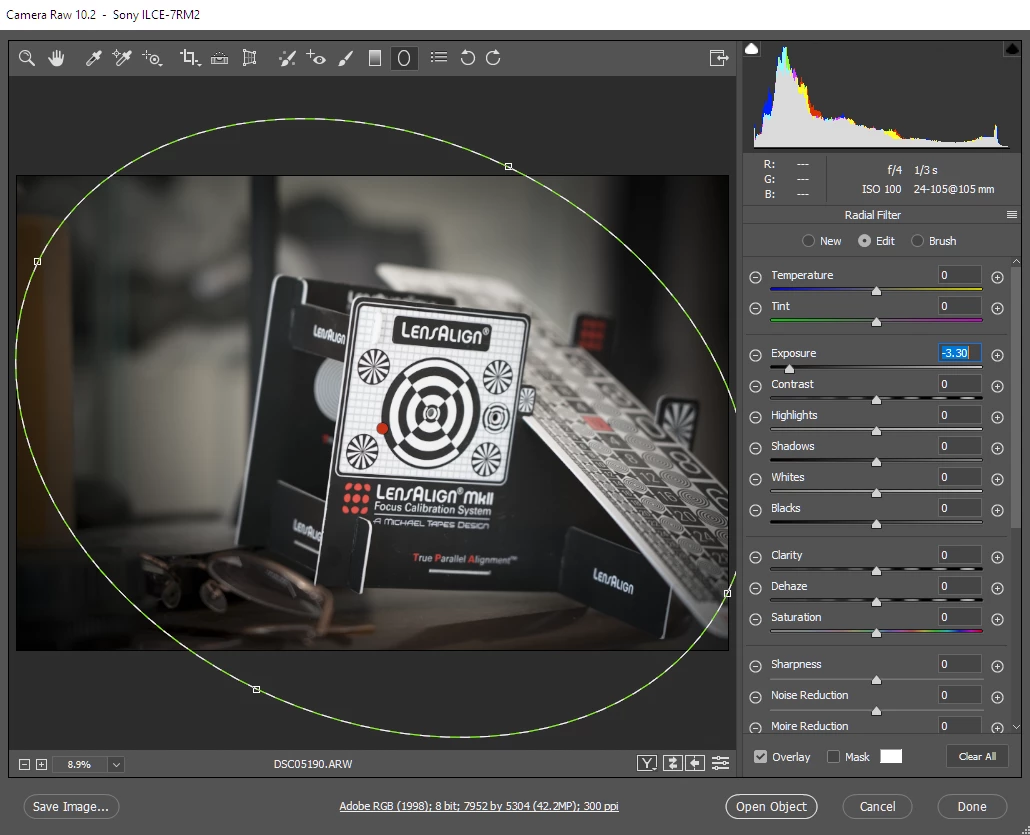Decrease Exposure with minus icon
Screen dimensions: 1030x835
pos(755,355)
